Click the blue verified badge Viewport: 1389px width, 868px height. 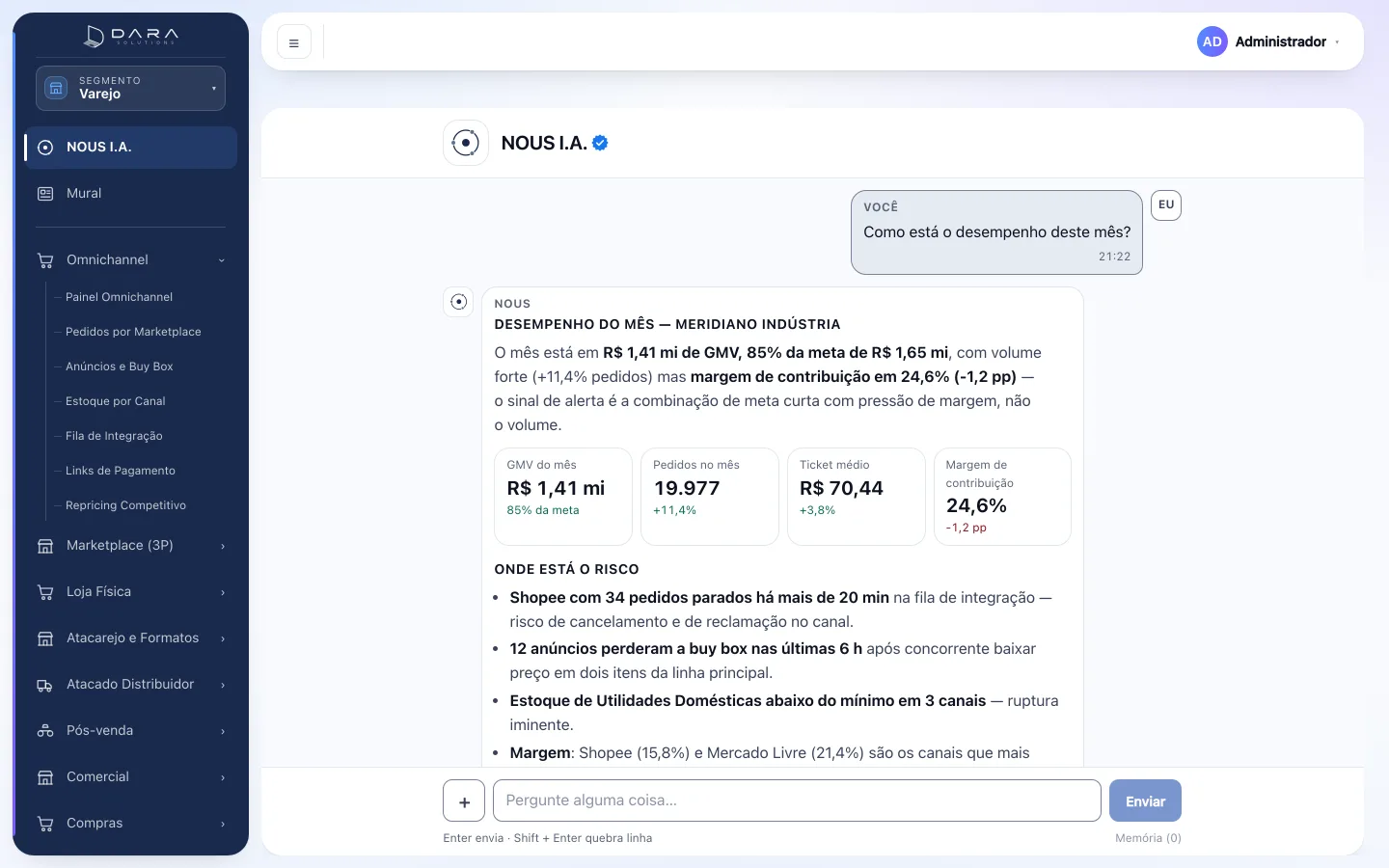600,143
